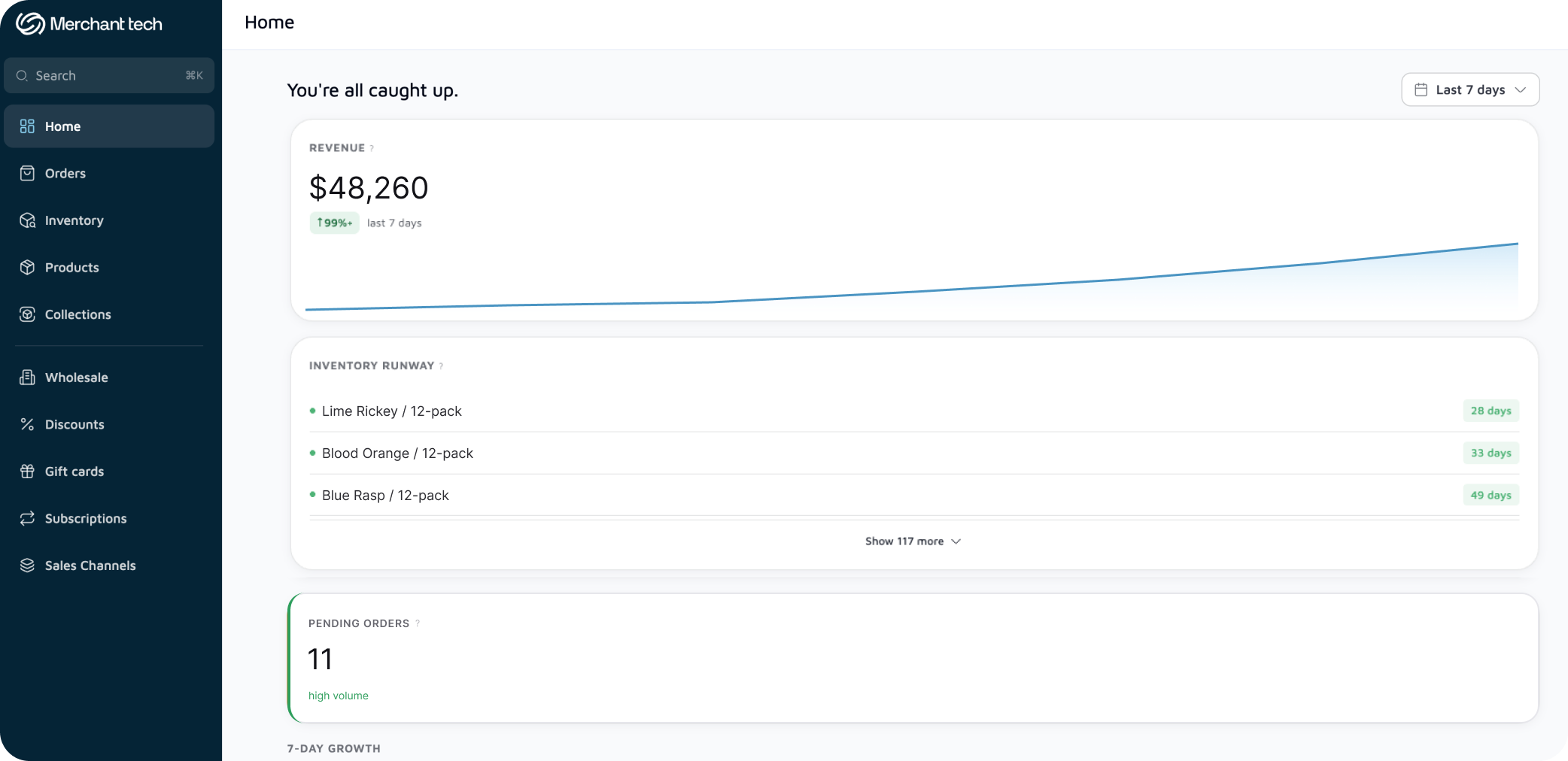Click the Collections icon in sidebar
This screenshot has height=761, width=1568.
click(27, 314)
